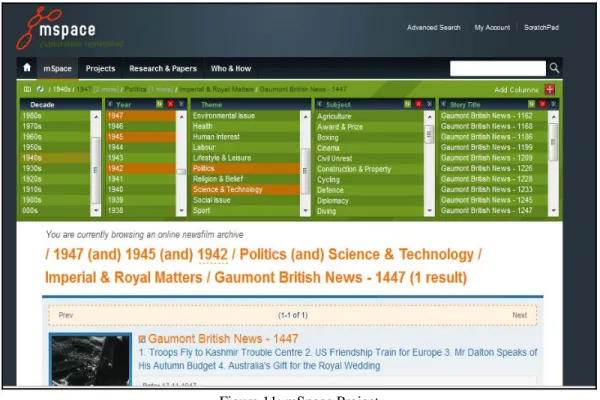Toggle 1945 in Year column
The height and width of the screenshot is (400, 600).
coord(140,137)
